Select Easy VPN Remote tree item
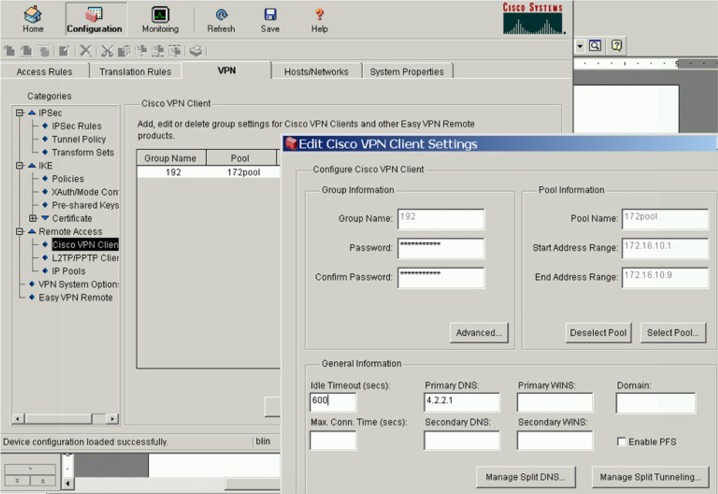 click(x=76, y=298)
